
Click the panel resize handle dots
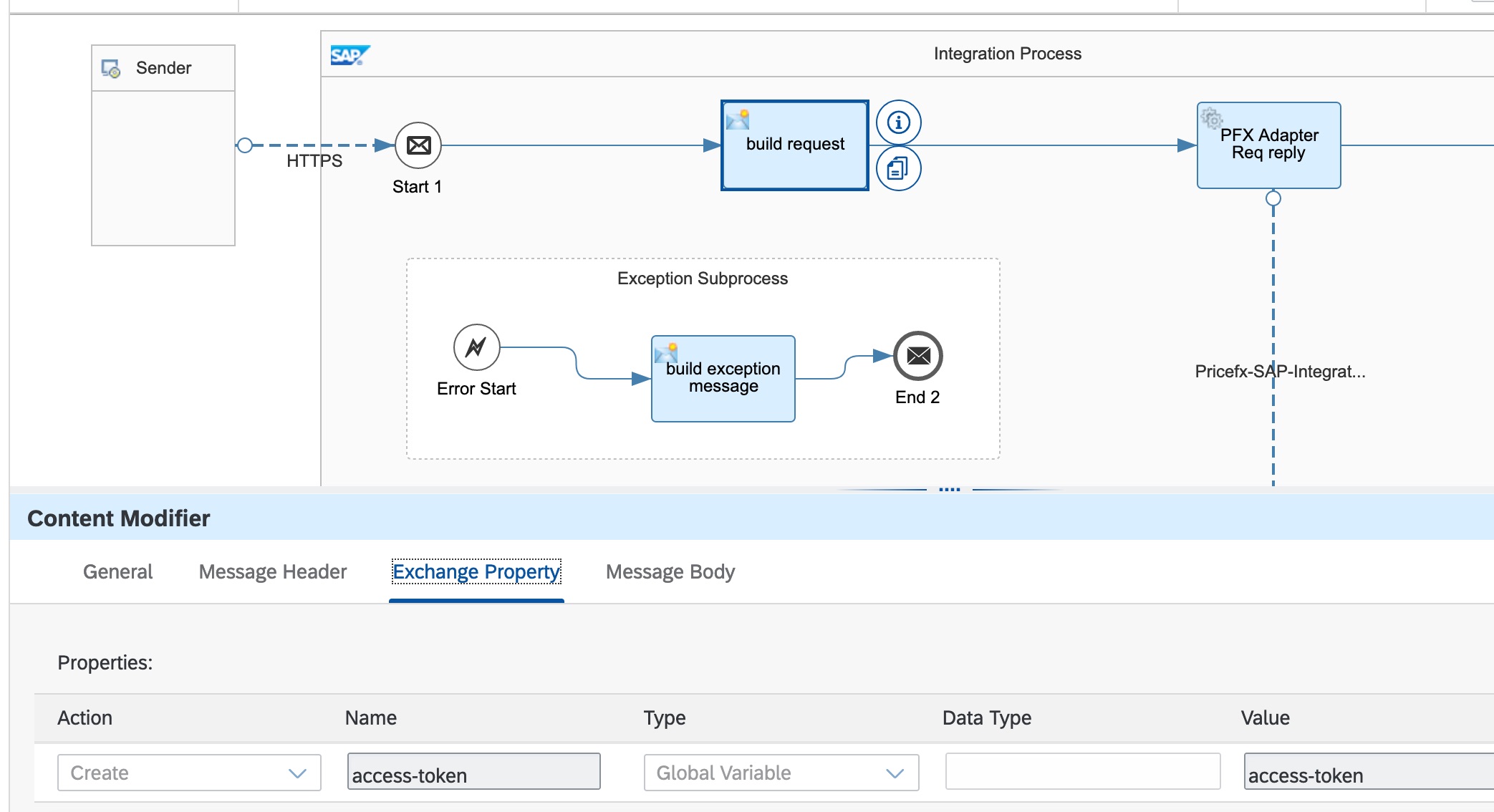tap(949, 490)
